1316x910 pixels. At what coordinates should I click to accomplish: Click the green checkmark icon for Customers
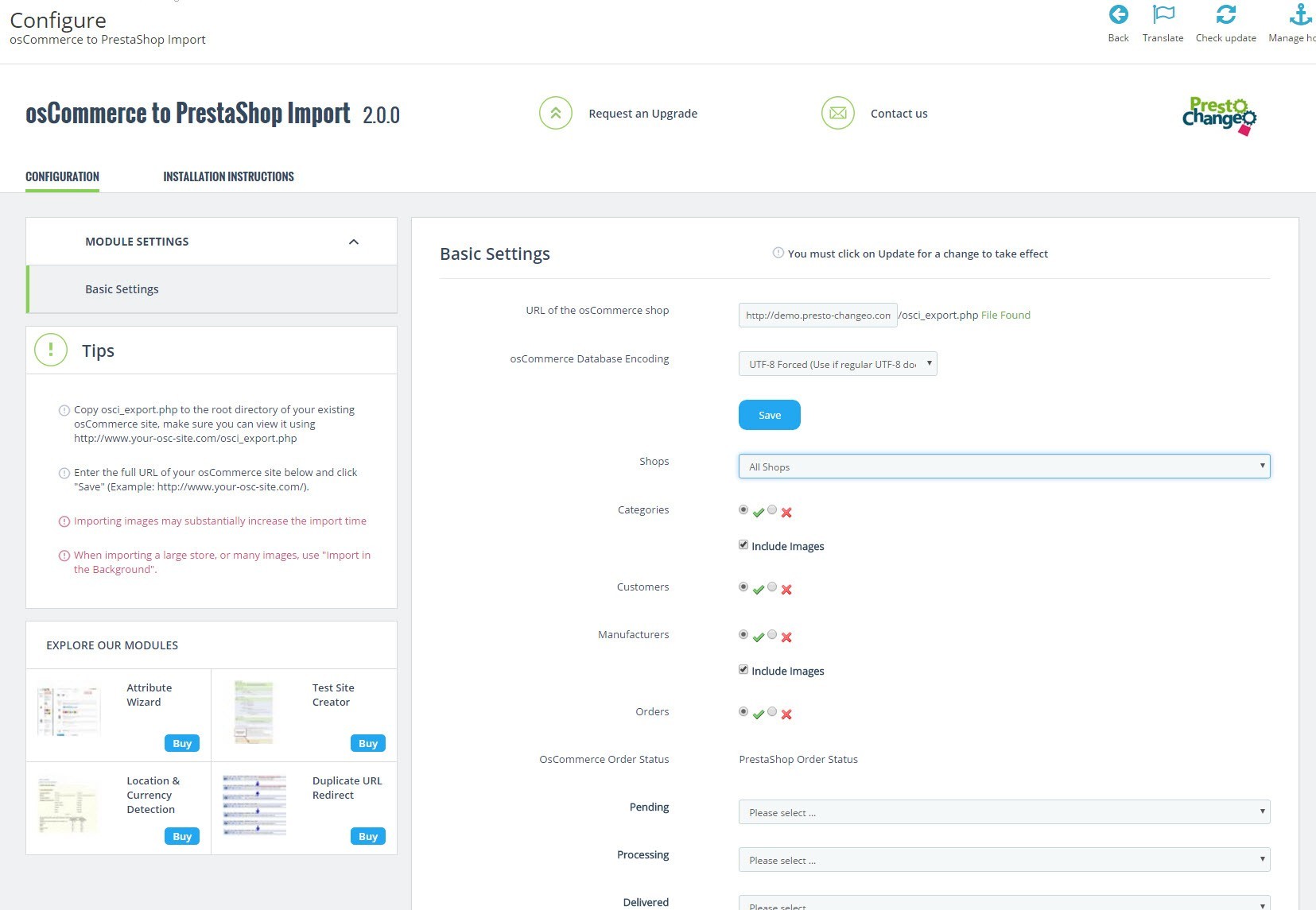point(759,590)
